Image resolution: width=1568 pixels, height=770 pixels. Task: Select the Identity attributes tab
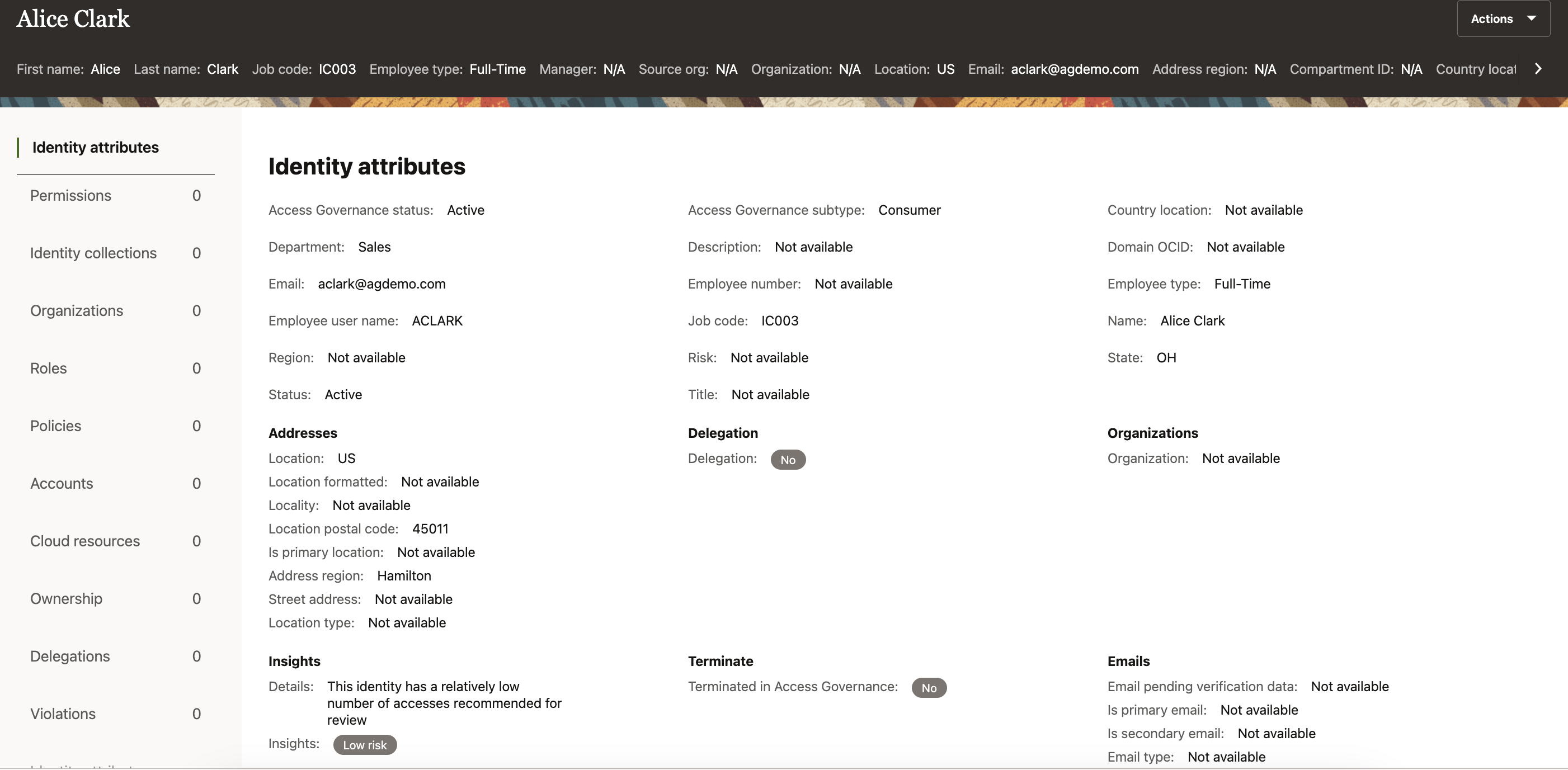coord(96,147)
